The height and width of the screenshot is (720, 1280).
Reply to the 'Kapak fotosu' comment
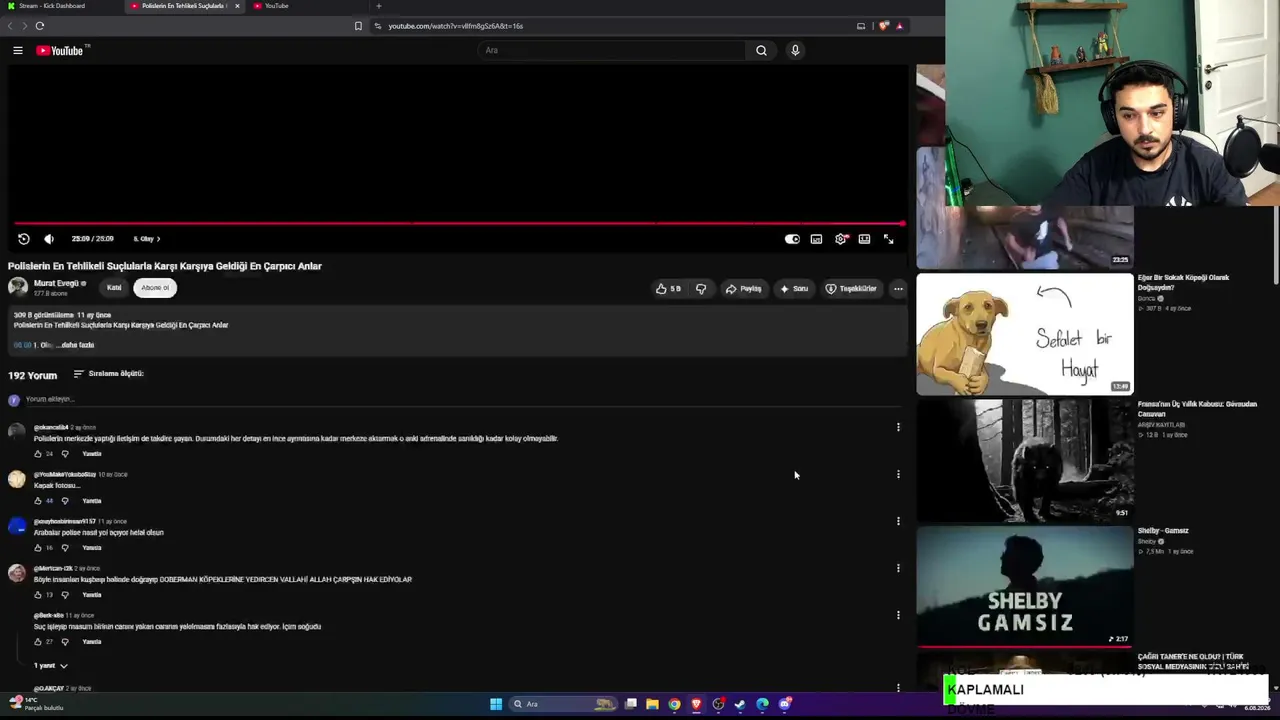coord(92,501)
